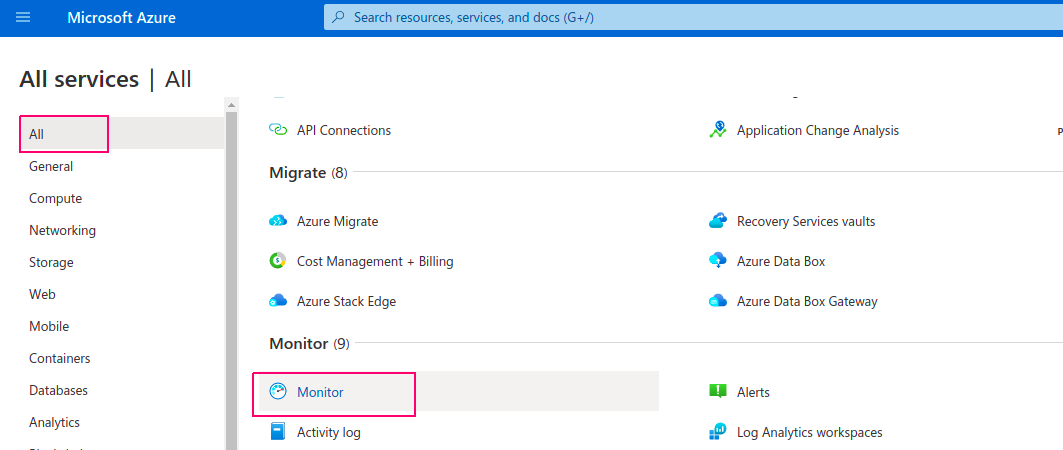Open the Alerts service
This screenshot has height=450, width=1063.
point(753,392)
